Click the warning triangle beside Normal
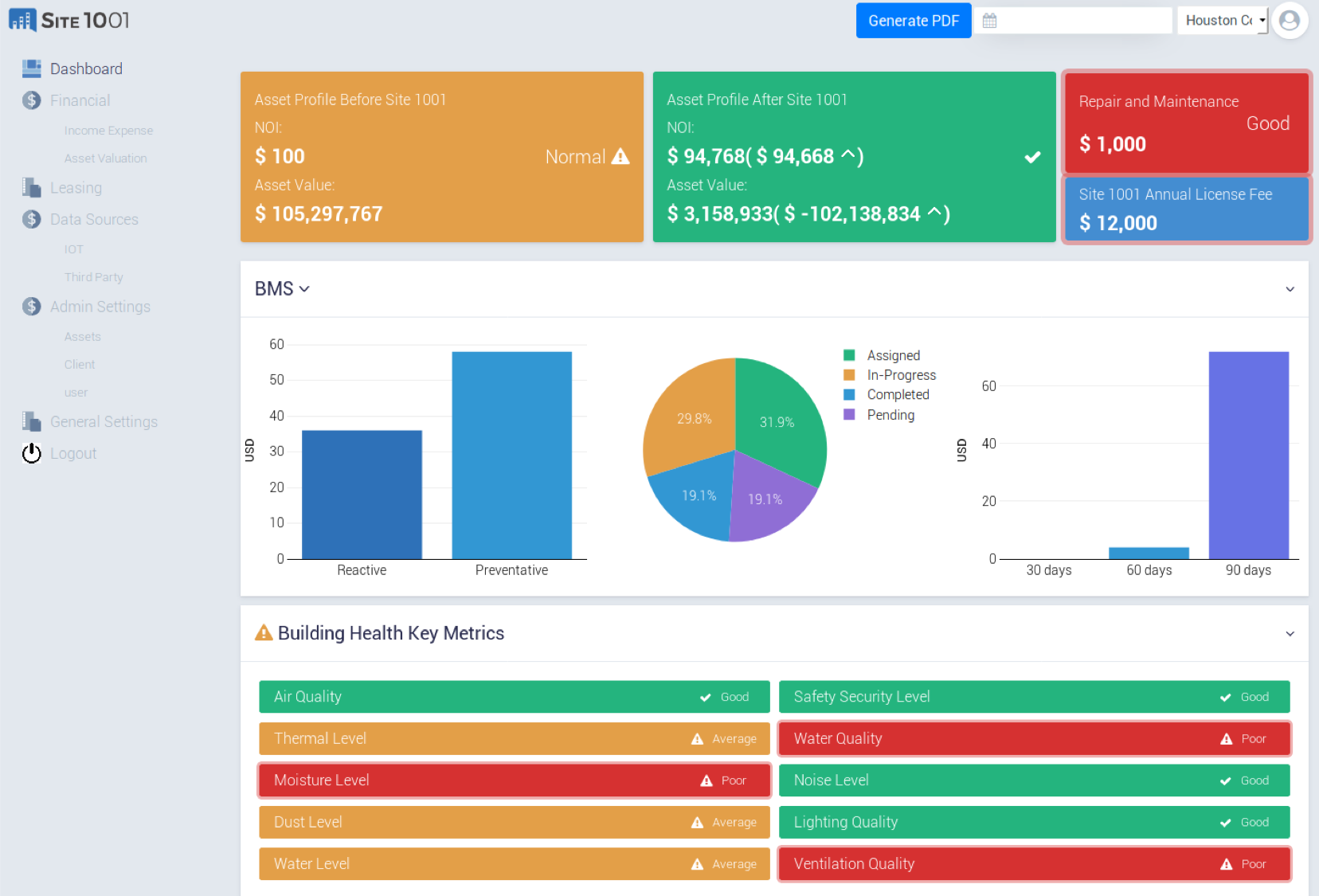 [x=620, y=157]
